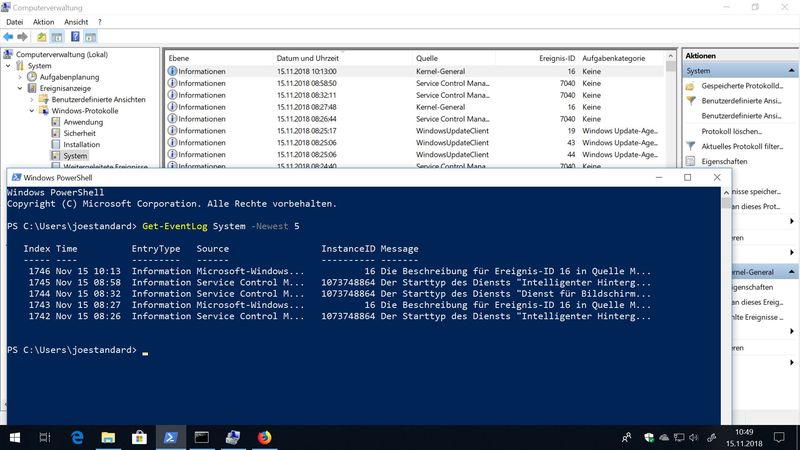Open the Datei menu

coord(14,22)
